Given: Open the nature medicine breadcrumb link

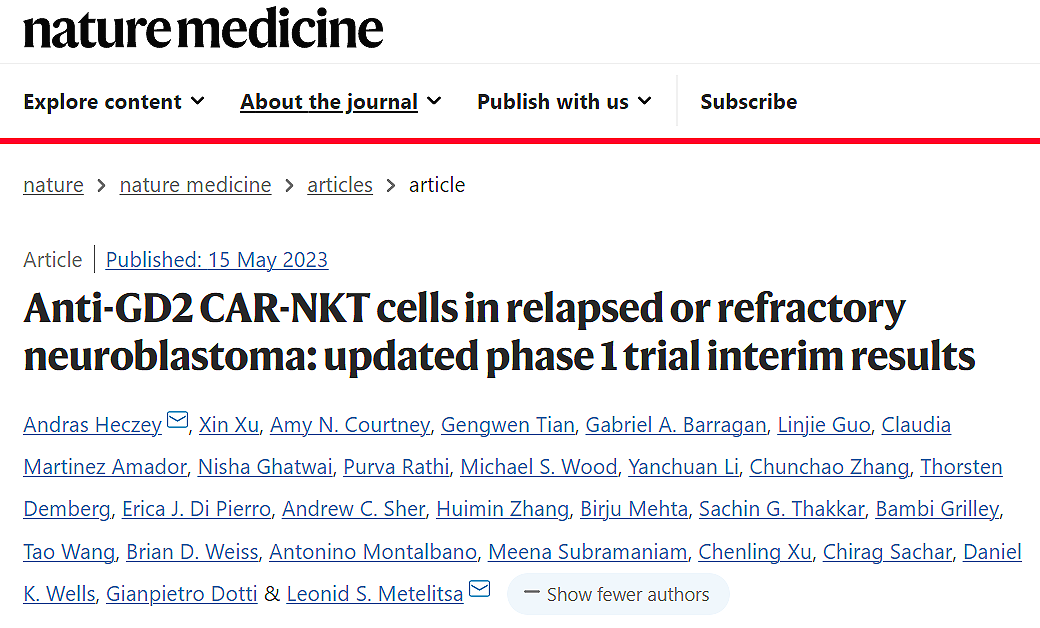Looking at the screenshot, I should pyautogui.click(x=196, y=184).
